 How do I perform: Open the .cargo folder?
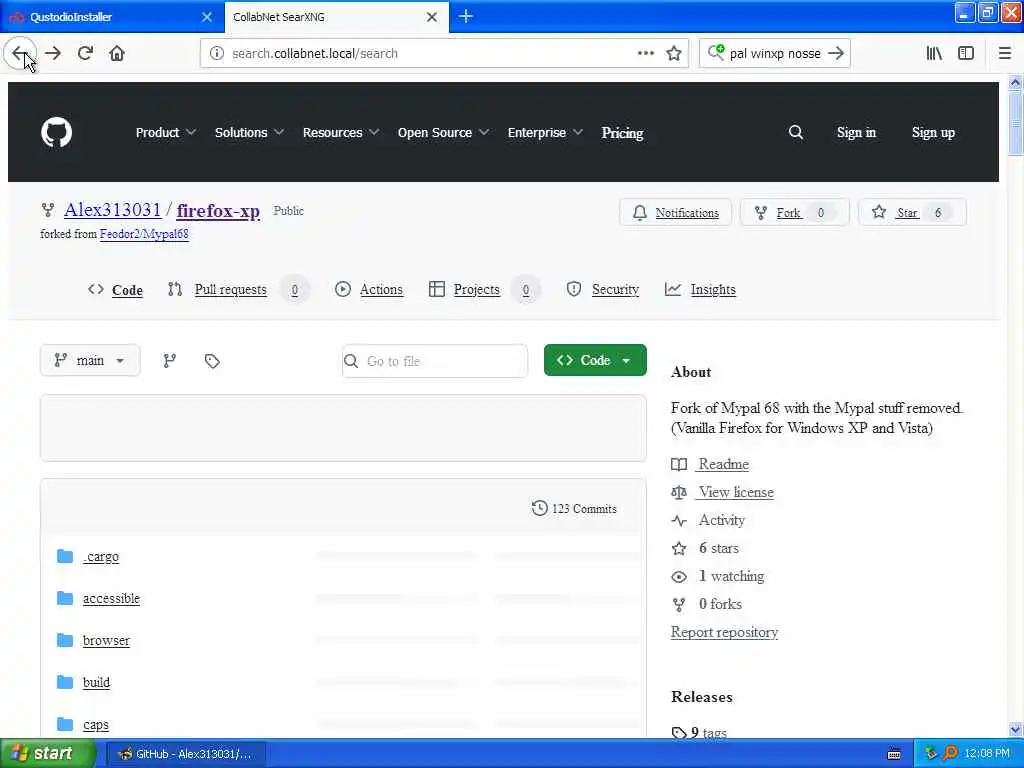[x=101, y=556]
